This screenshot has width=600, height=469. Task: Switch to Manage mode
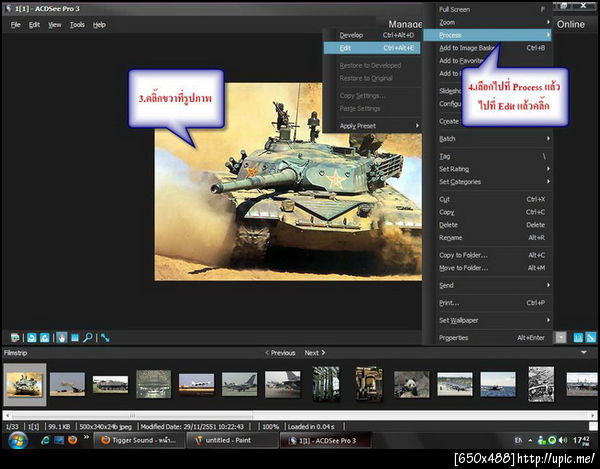405,24
